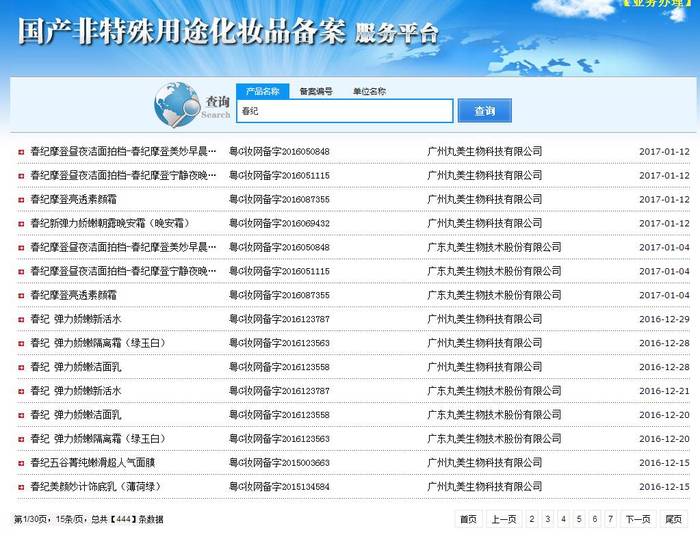This screenshot has width=700, height=537.
Task: Switch to the 单位名称 tab
Action: pyautogui.click(x=369, y=92)
